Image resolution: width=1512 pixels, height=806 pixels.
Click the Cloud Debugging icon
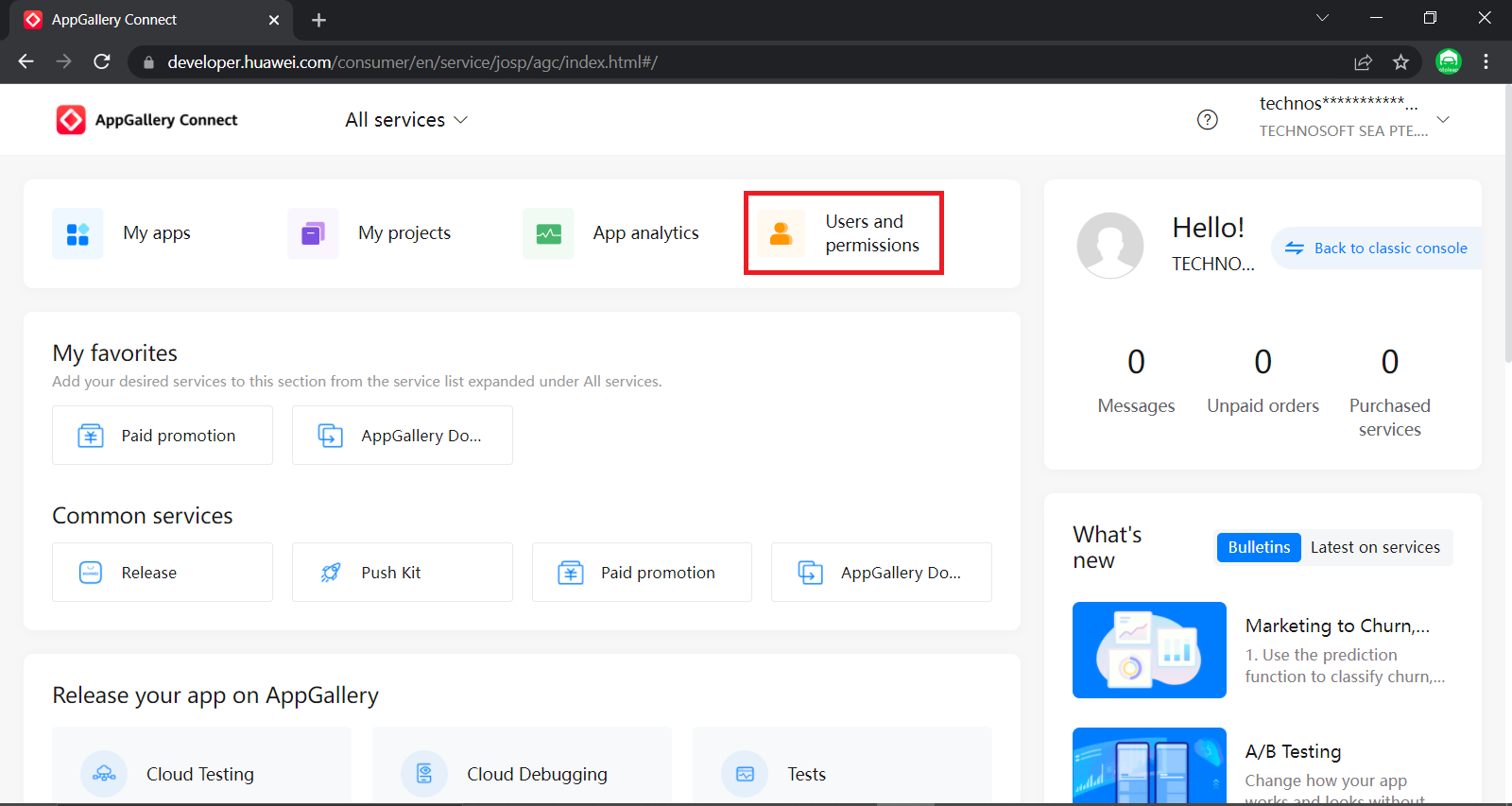click(424, 774)
